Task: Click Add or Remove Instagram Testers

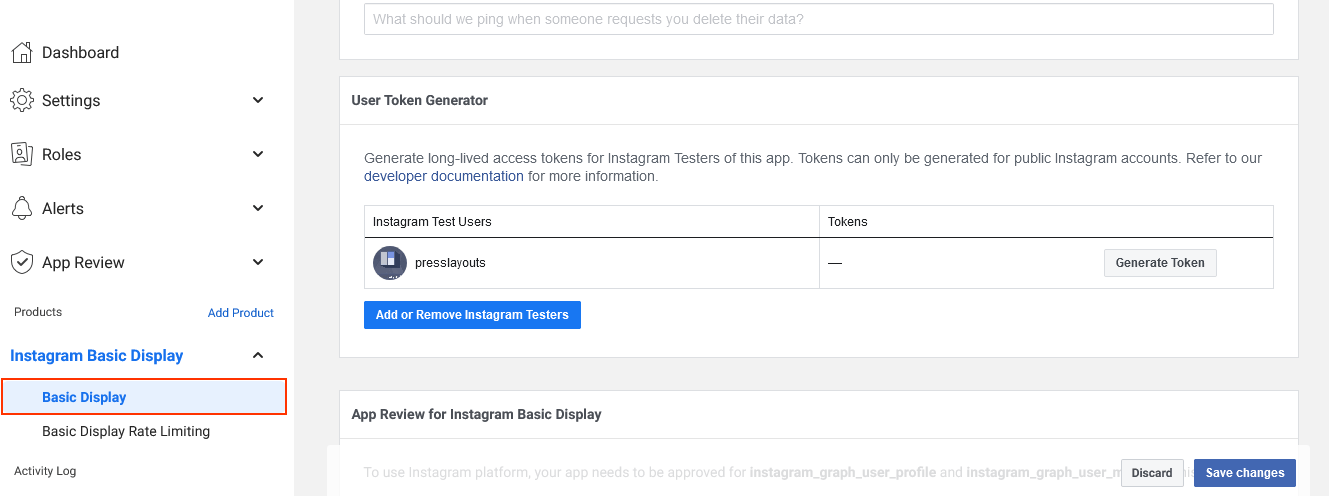Action: 472,315
